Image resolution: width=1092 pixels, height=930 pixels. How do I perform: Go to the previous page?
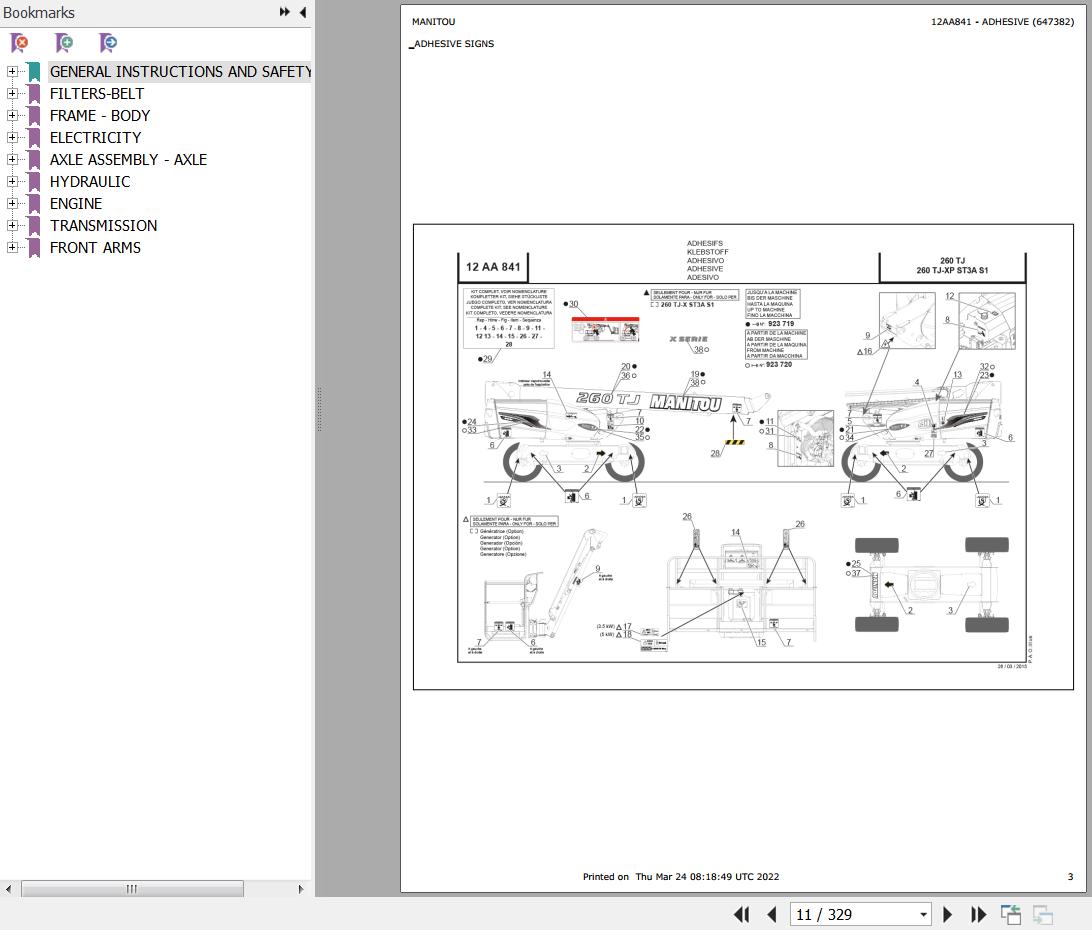[771, 914]
